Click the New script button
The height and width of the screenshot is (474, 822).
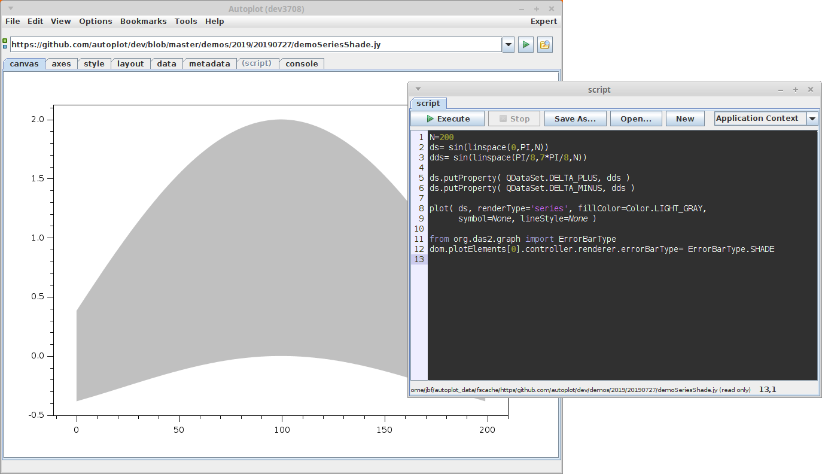point(685,118)
